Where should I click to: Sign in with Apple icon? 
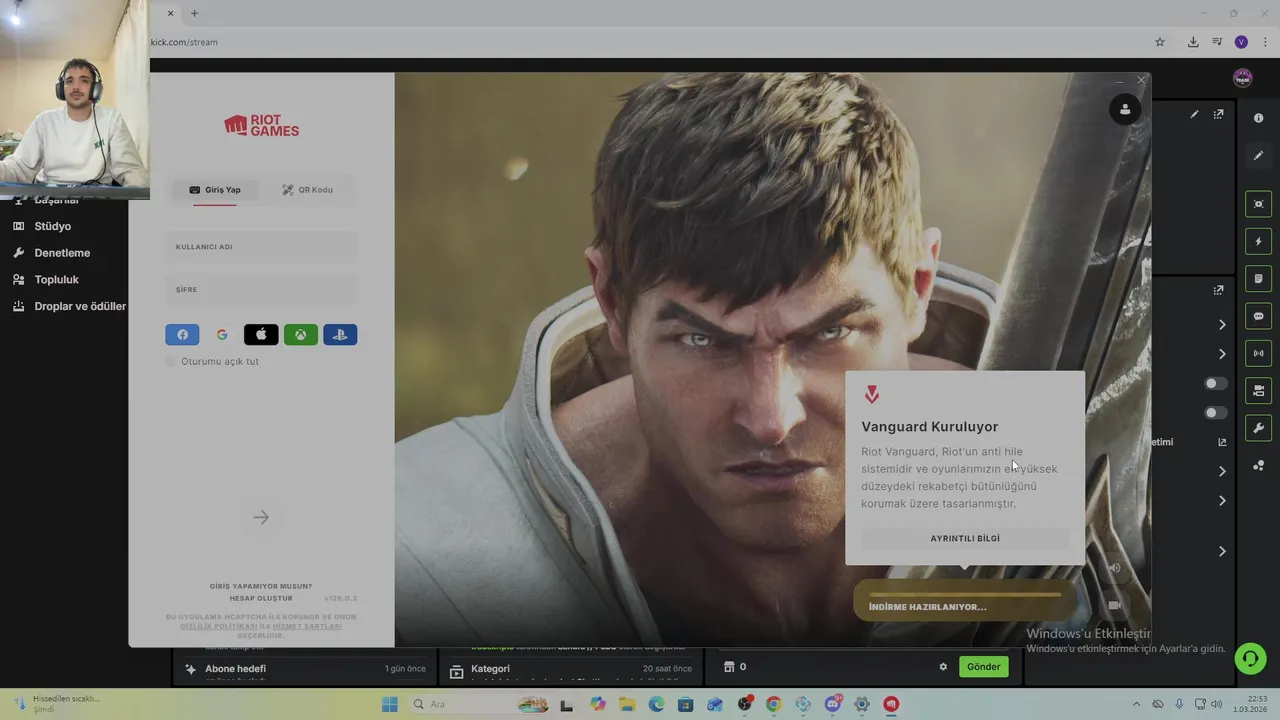click(261, 335)
